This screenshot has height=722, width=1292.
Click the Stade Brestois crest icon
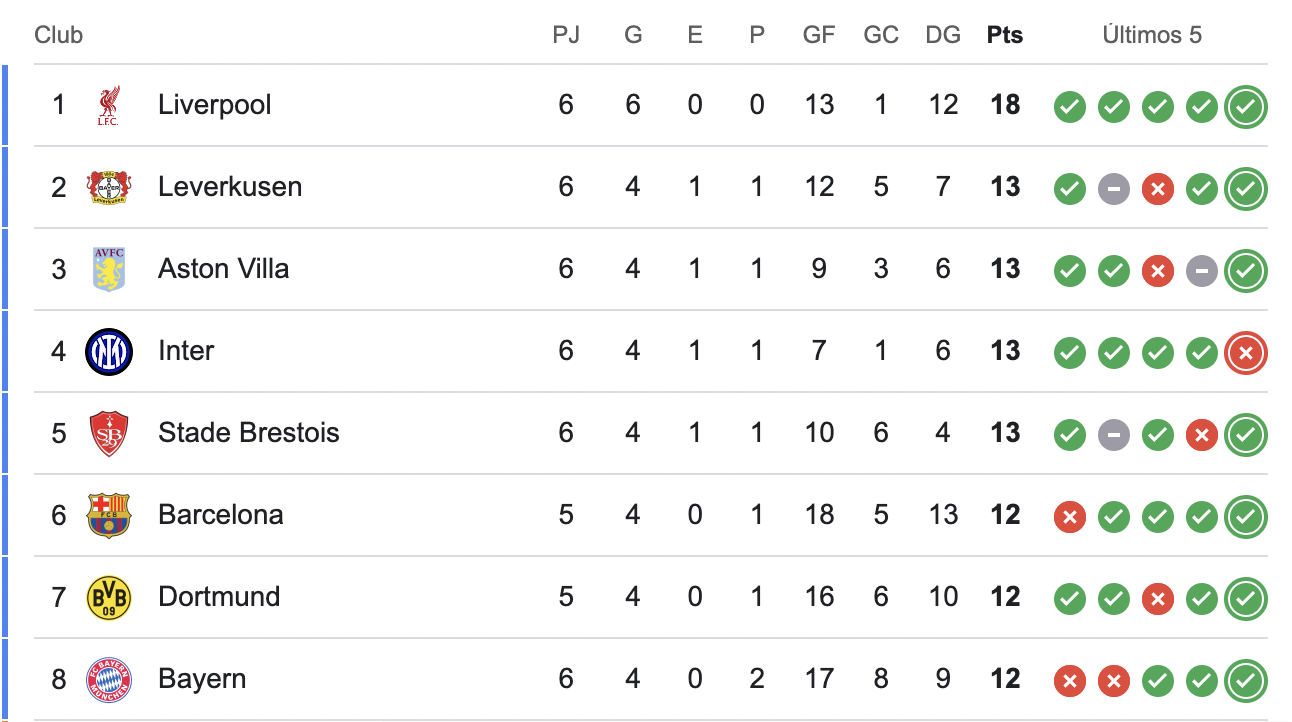(109, 433)
